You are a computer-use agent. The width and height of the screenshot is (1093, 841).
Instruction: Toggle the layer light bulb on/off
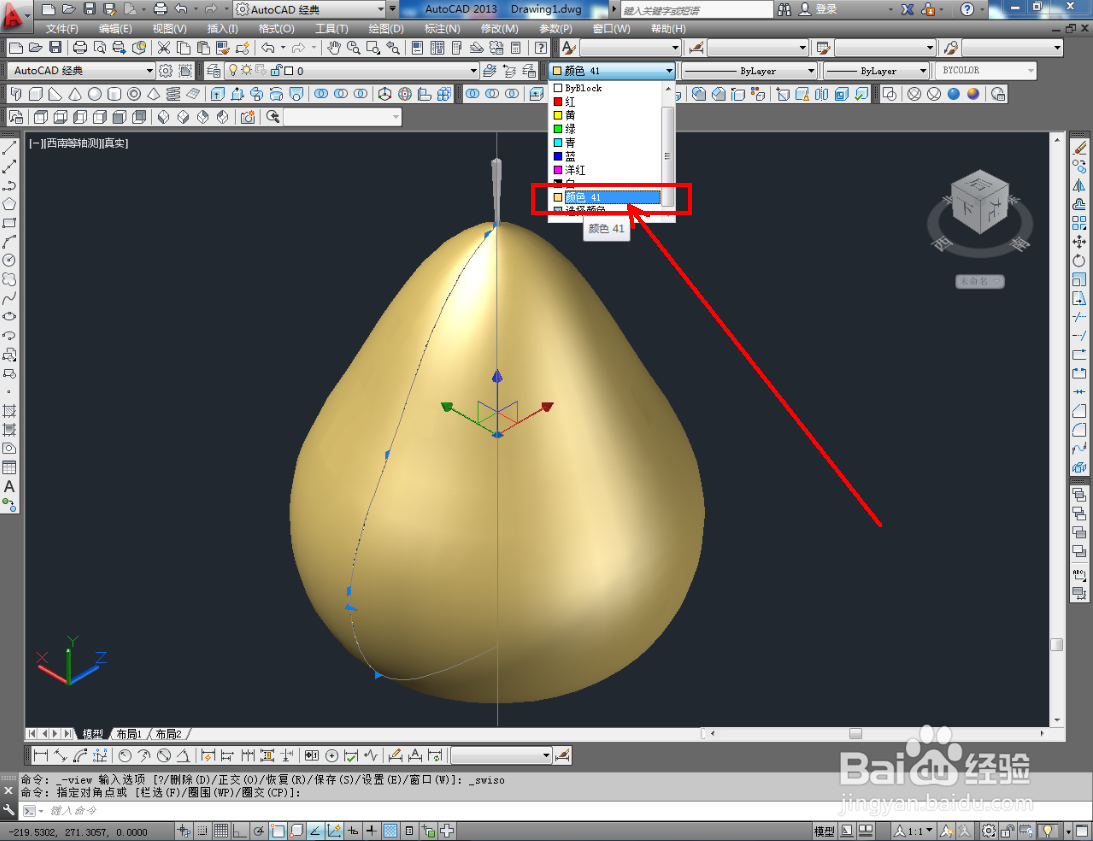coord(234,70)
